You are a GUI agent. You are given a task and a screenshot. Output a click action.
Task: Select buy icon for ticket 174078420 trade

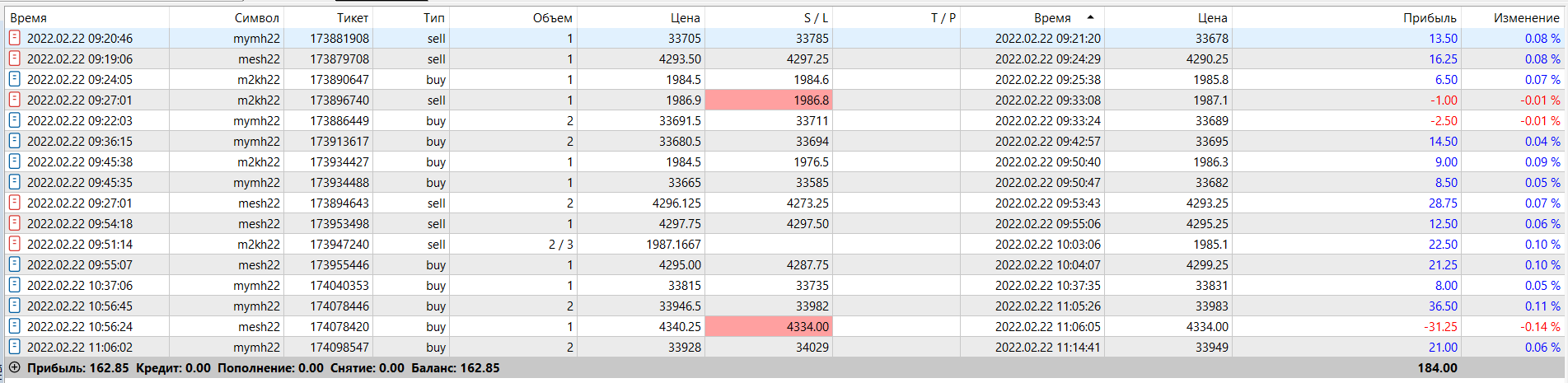[14, 326]
